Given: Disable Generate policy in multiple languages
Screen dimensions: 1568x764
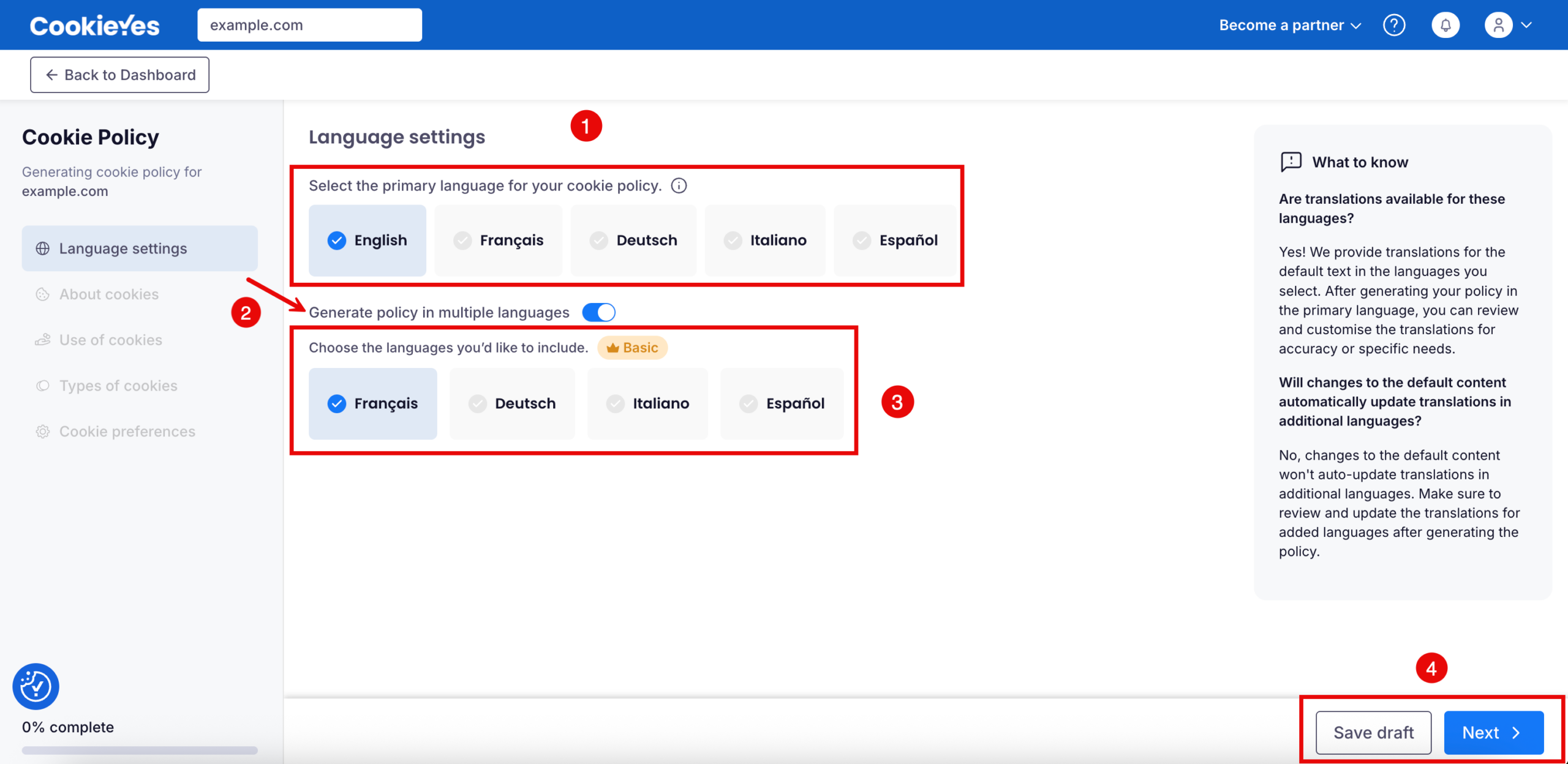Looking at the screenshot, I should pos(599,312).
